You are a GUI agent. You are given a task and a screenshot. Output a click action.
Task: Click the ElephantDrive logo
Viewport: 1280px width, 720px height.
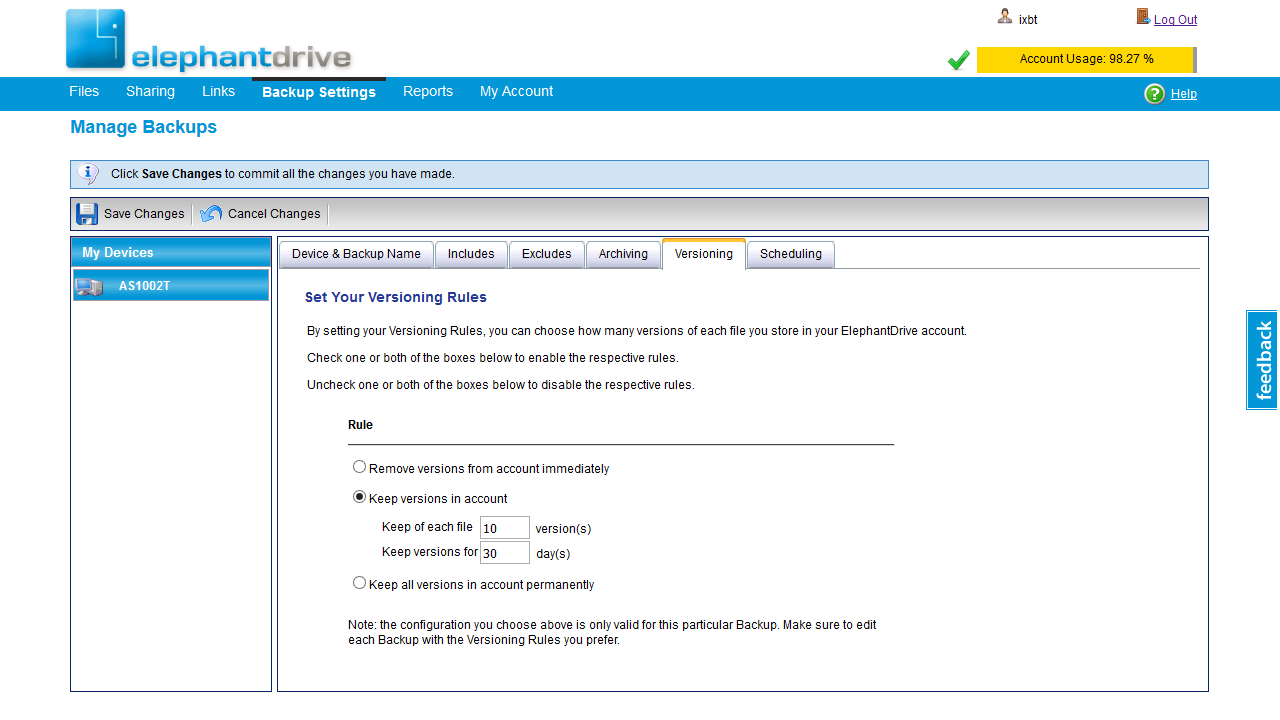[209, 41]
